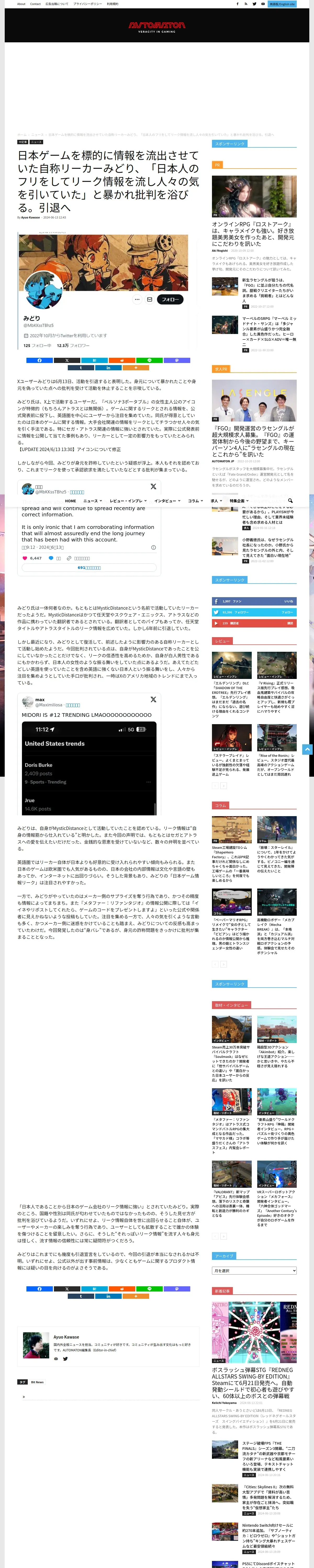Screen dimensions: 314x1568
Task: Share on Reddit in the upper share bar
Action: coord(122,360)
